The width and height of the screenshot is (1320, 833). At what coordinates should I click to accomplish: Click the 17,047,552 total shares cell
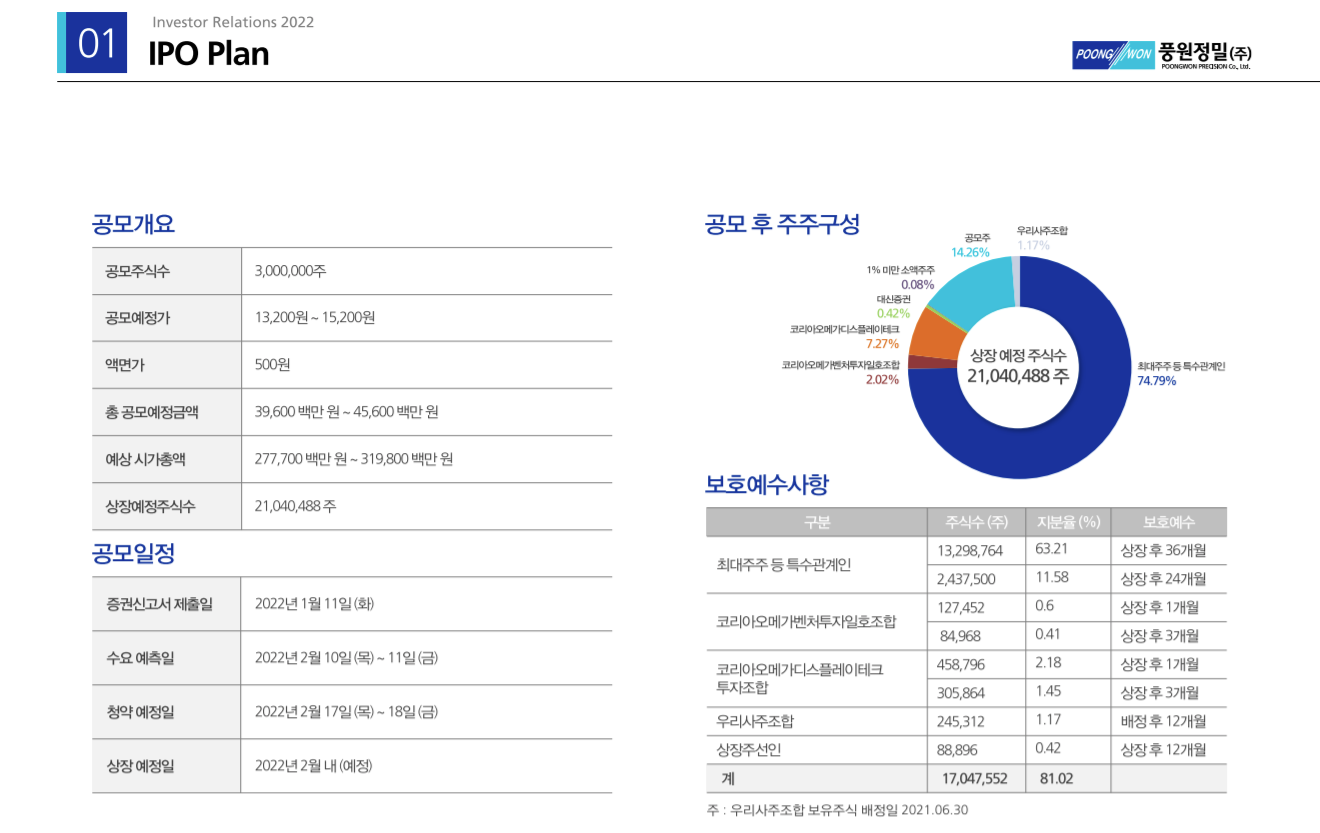[x=975, y=778]
